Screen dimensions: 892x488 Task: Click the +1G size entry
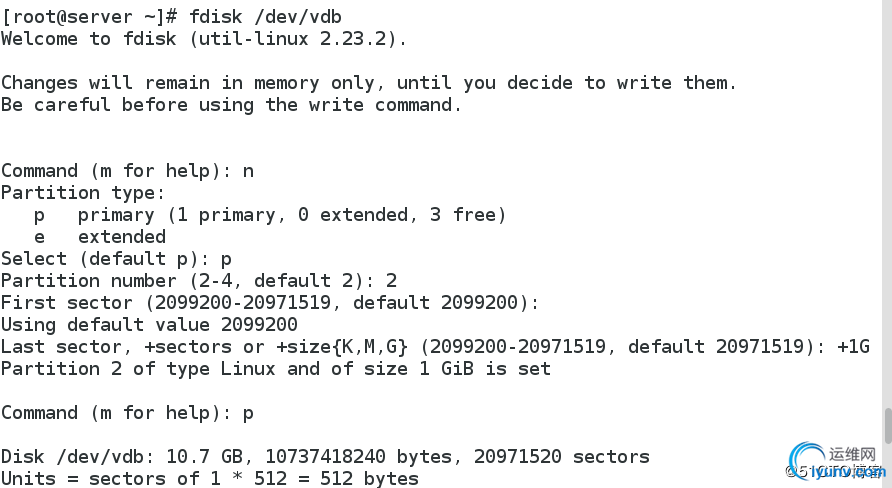[853, 346]
